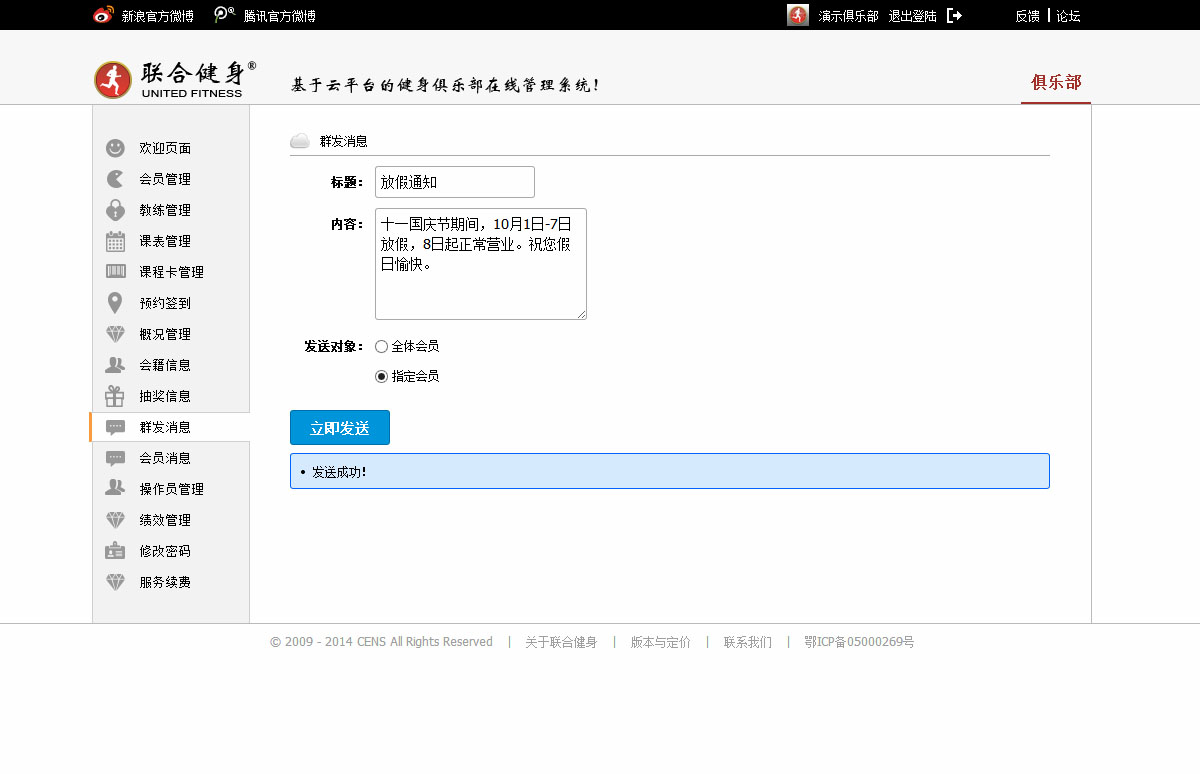The height and width of the screenshot is (774, 1200).
Task: Click the location pin icon for 预约签到
Action: (116, 303)
